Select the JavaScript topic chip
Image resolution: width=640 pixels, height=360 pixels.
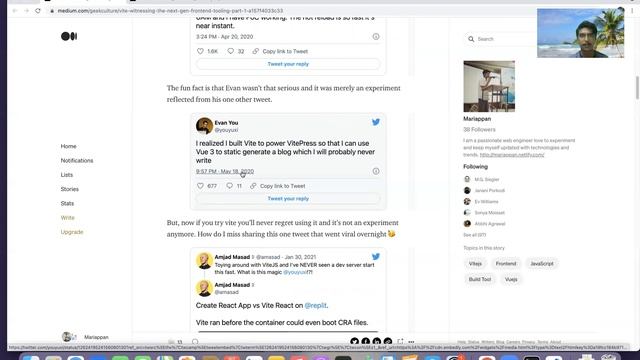(542, 264)
